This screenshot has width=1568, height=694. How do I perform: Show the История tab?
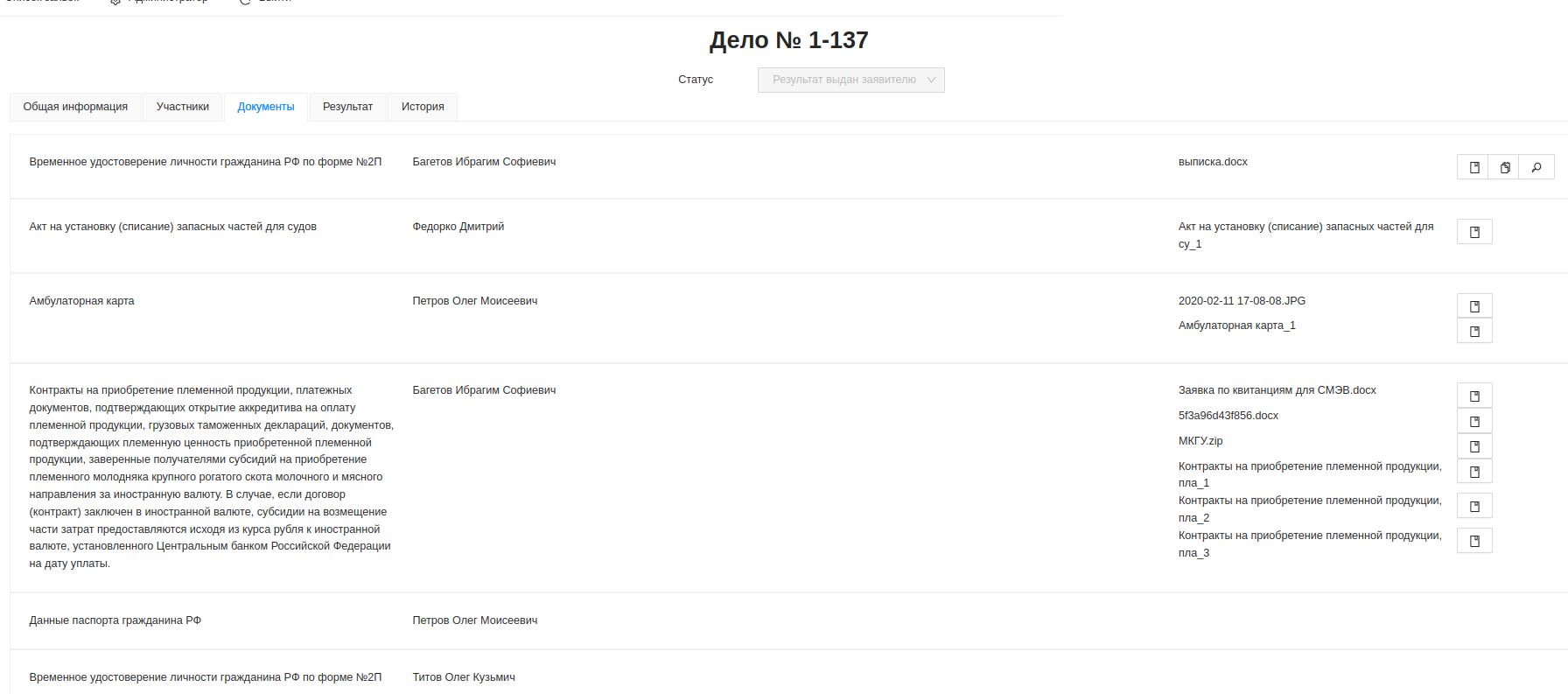point(423,107)
